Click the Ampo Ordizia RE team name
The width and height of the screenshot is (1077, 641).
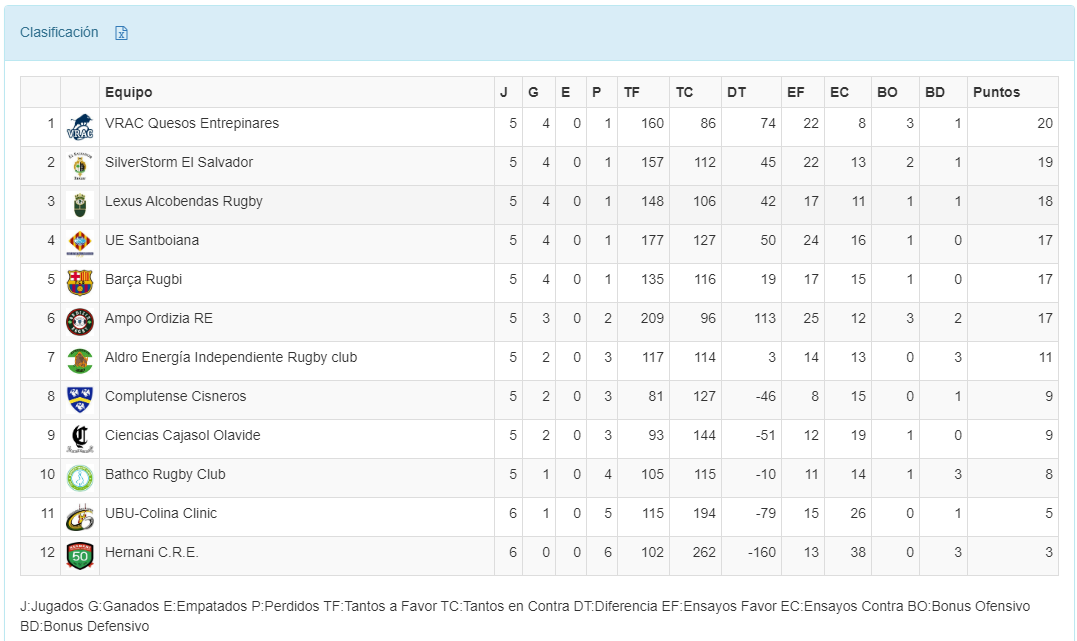pos(159,319)
